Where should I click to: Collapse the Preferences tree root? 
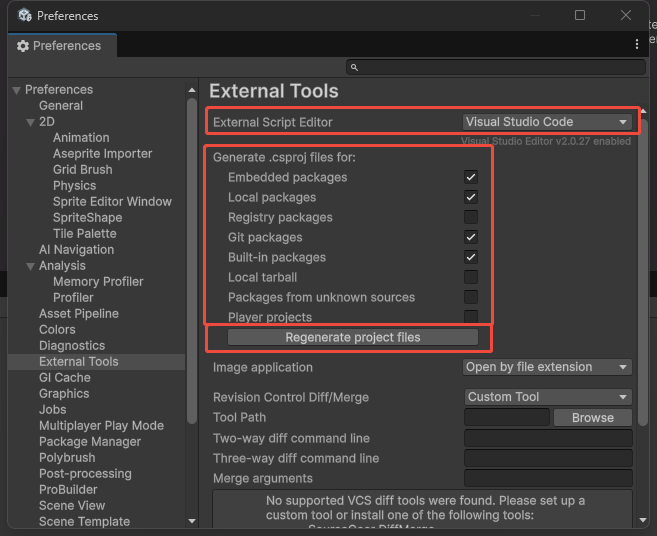click(x=17, y=90)
